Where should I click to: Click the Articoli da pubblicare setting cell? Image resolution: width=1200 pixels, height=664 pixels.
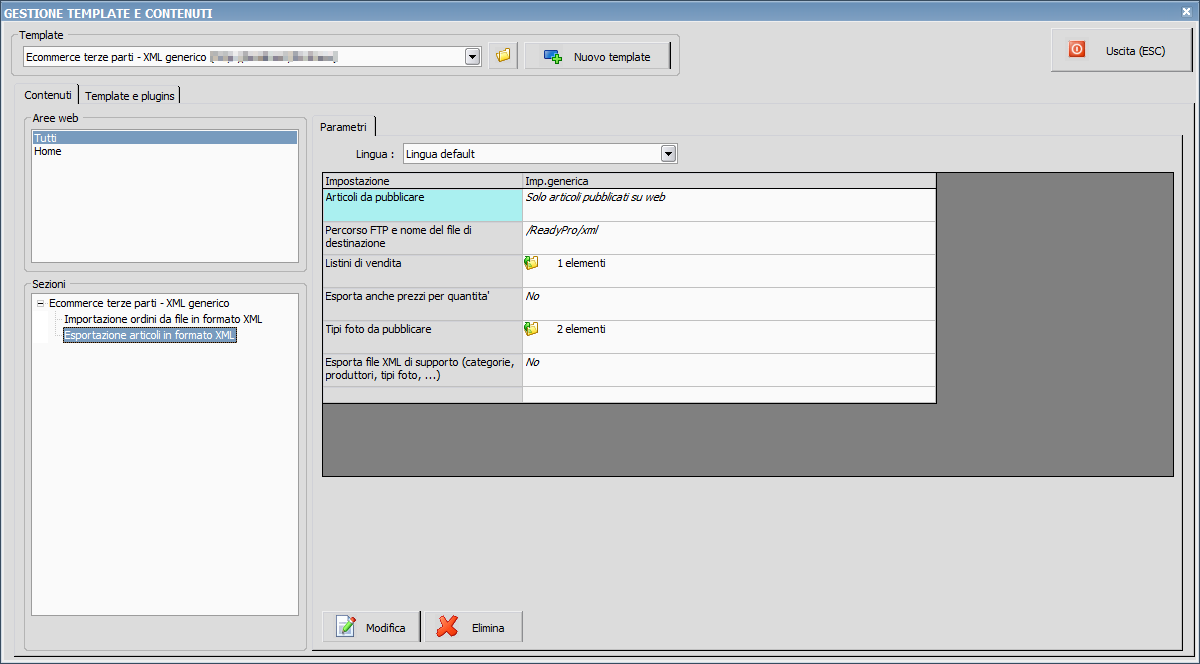pyautogui.click(x=422, y=205)
